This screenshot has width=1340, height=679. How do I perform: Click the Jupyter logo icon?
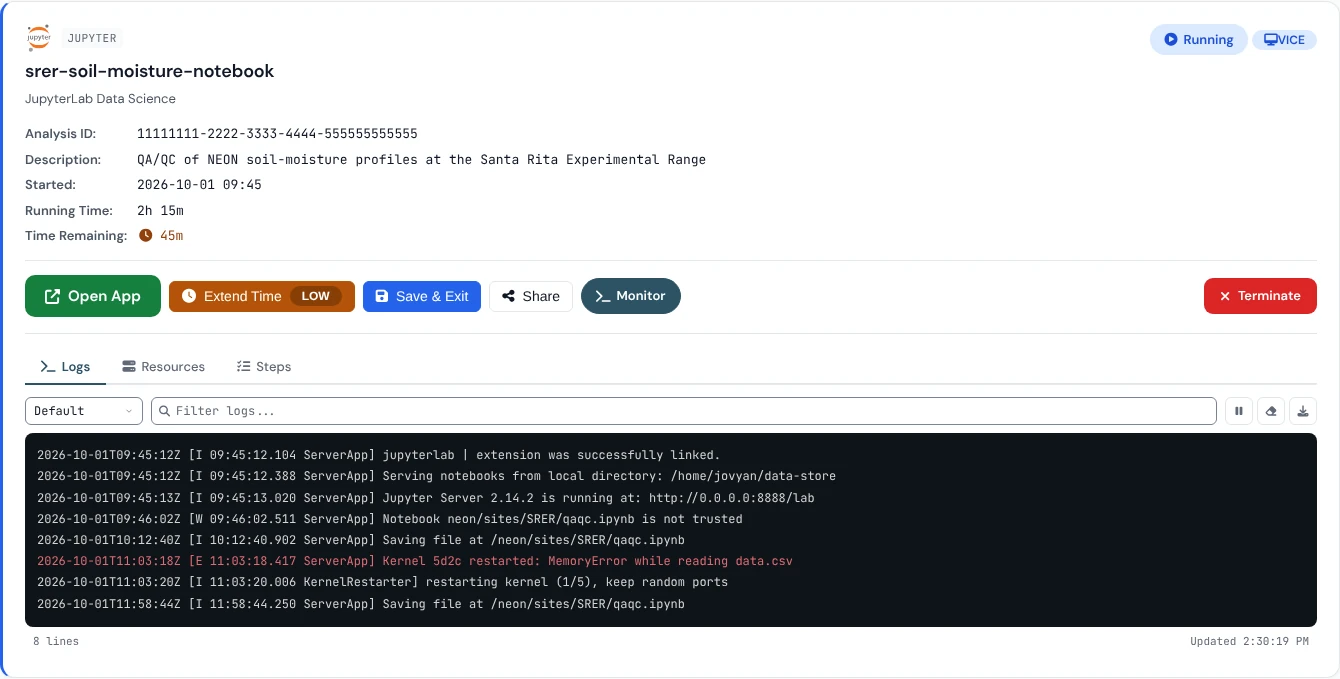click(x=39, y=38)
